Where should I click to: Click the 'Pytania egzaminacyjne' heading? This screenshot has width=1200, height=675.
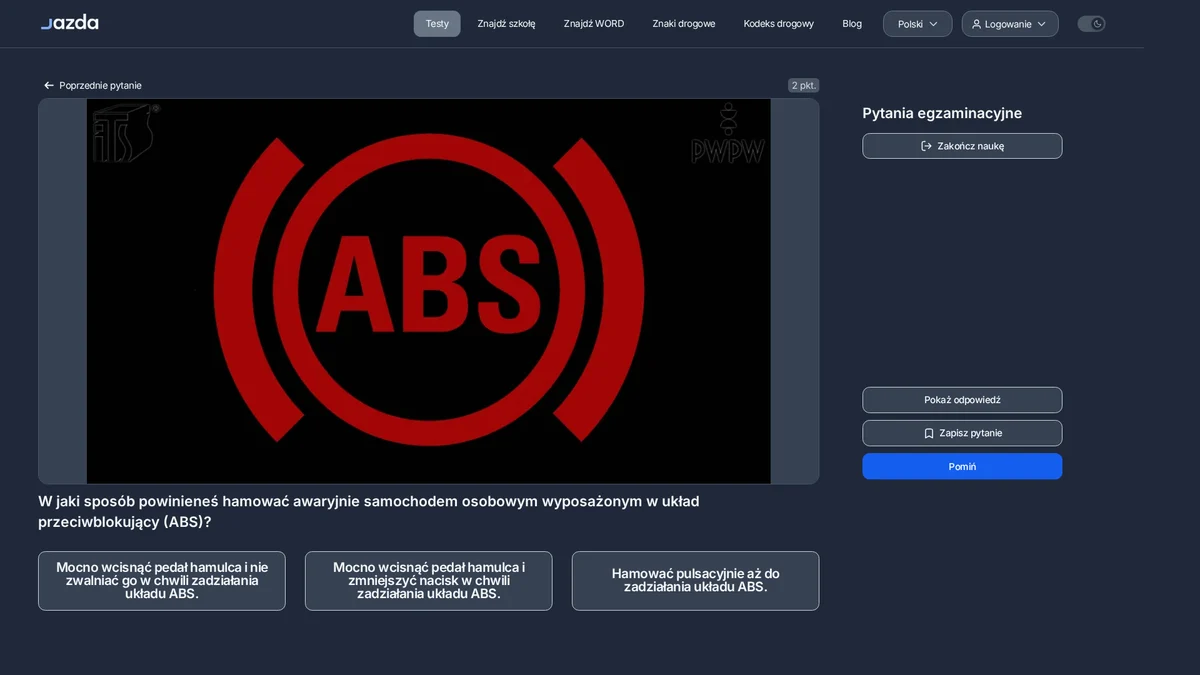942,113
